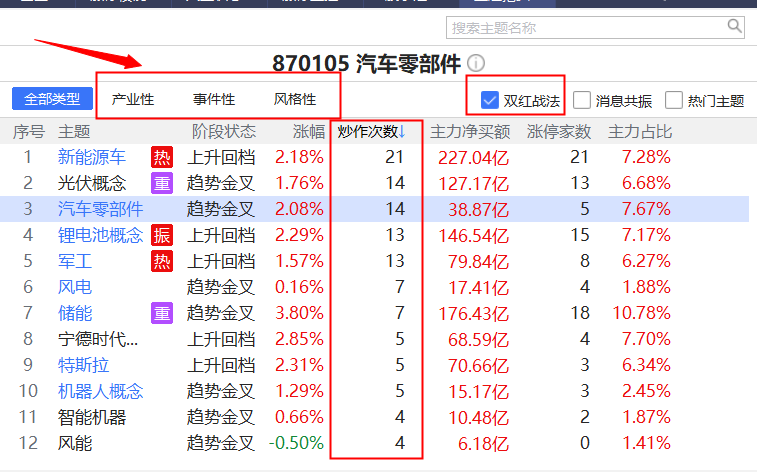Sort by the 涨停家数 column header

tap(559, 132)
